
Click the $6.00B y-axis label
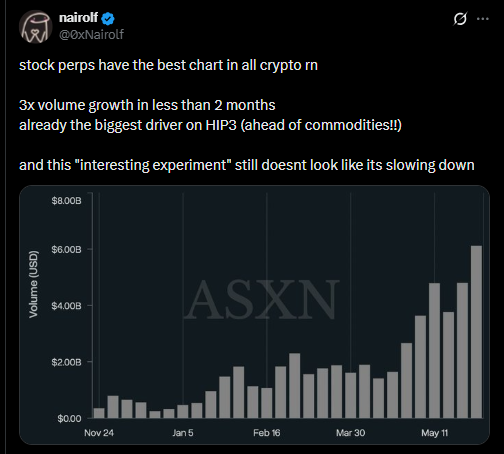coord(66,249)
